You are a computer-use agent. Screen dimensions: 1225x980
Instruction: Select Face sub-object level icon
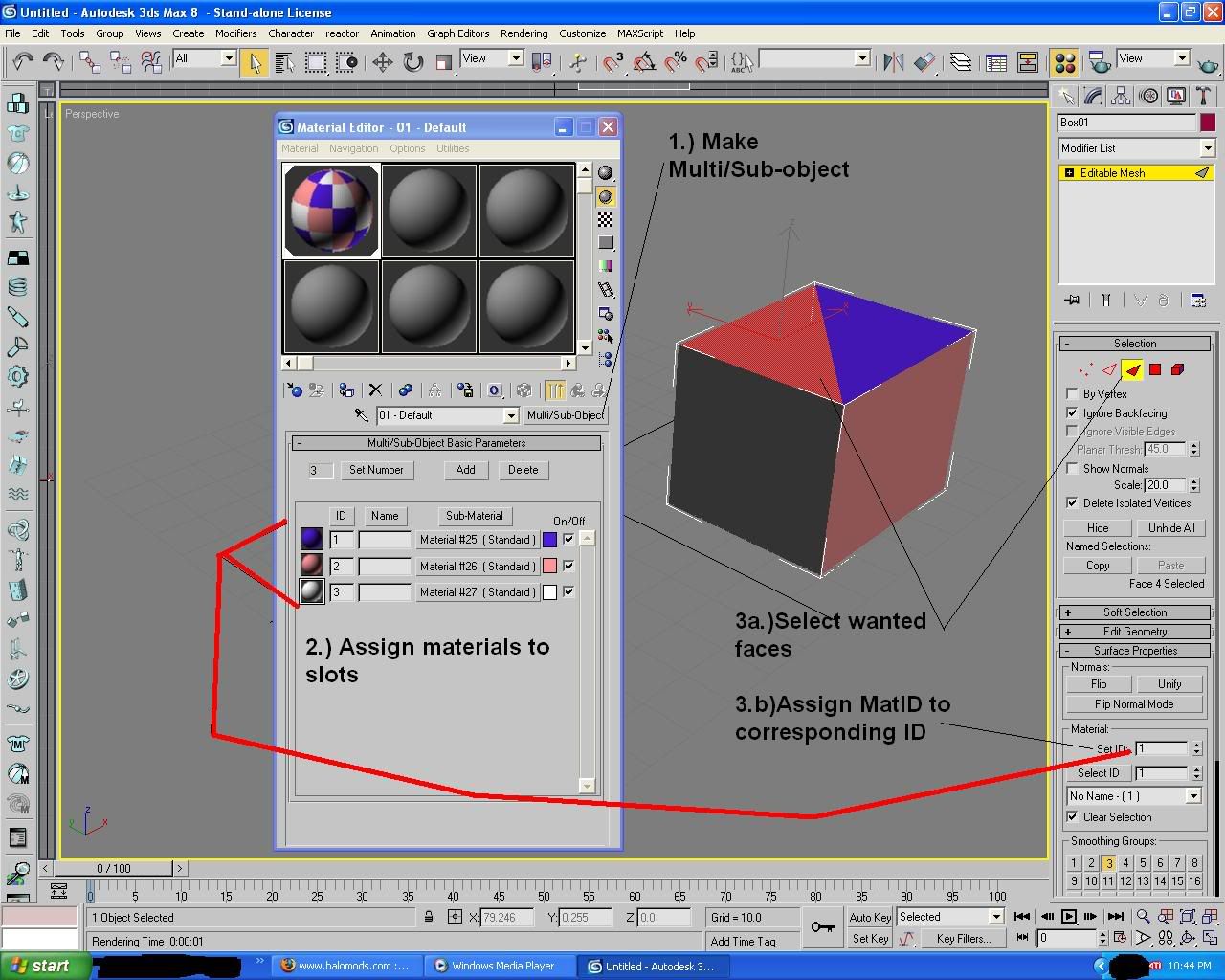click(x=1132, y=369)
